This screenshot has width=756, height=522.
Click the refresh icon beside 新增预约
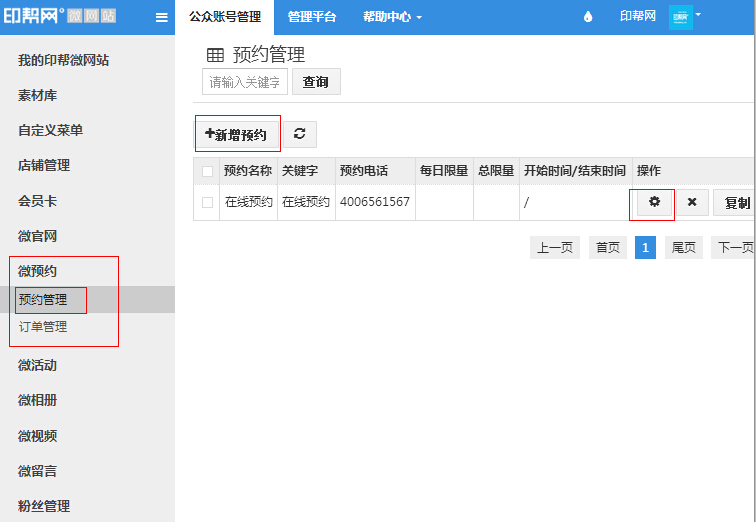[x=298, y=134]
